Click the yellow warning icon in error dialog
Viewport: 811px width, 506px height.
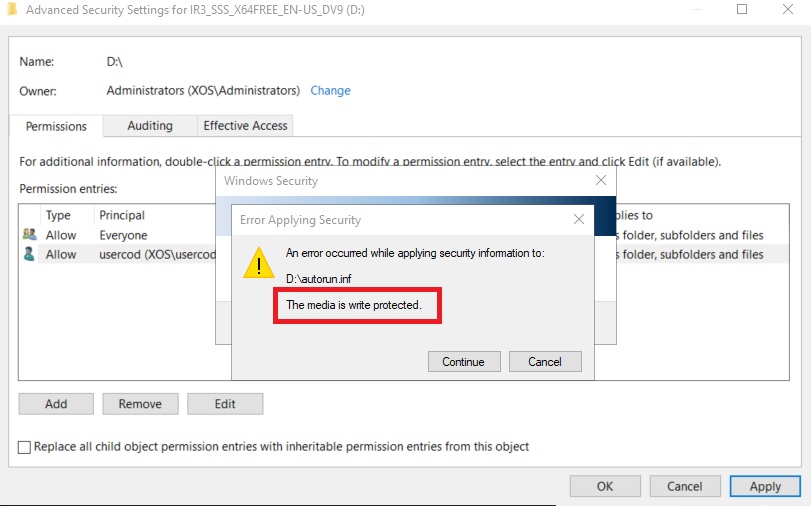point(259,262)
